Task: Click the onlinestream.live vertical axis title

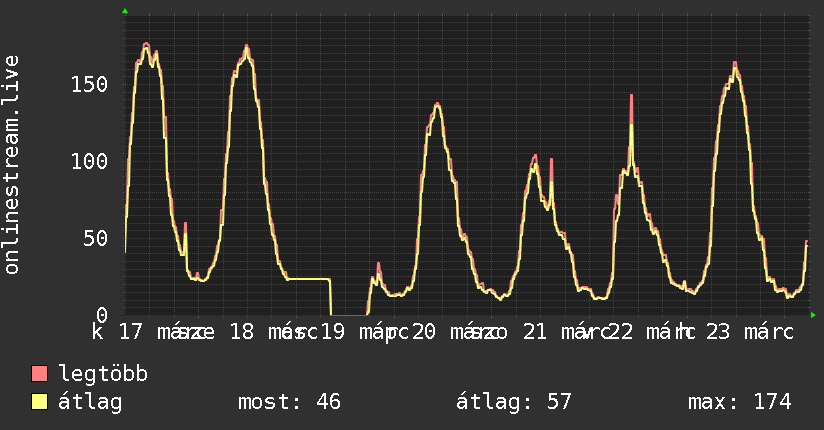Action: (x=11, y=165)
